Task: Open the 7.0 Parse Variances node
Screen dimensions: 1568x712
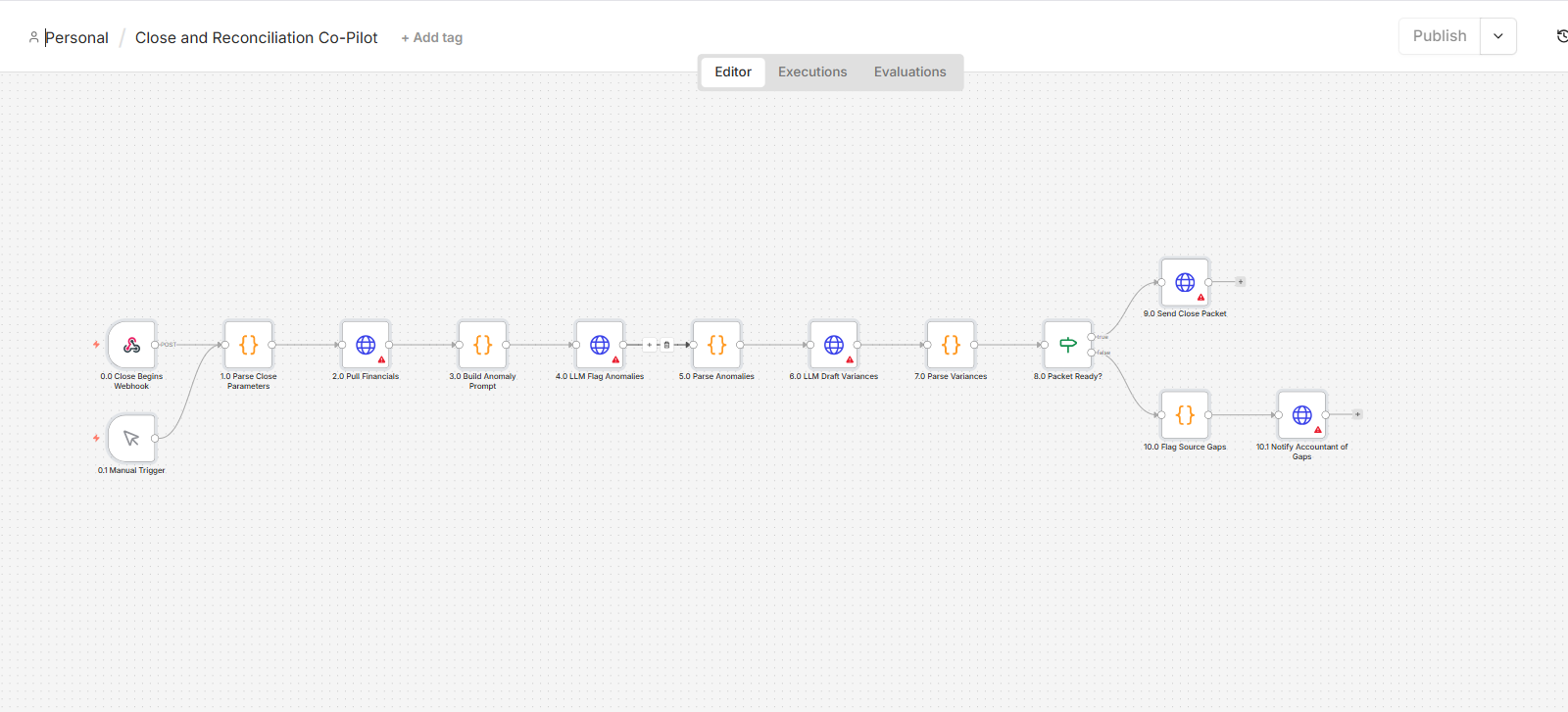Action: point(951,345)
